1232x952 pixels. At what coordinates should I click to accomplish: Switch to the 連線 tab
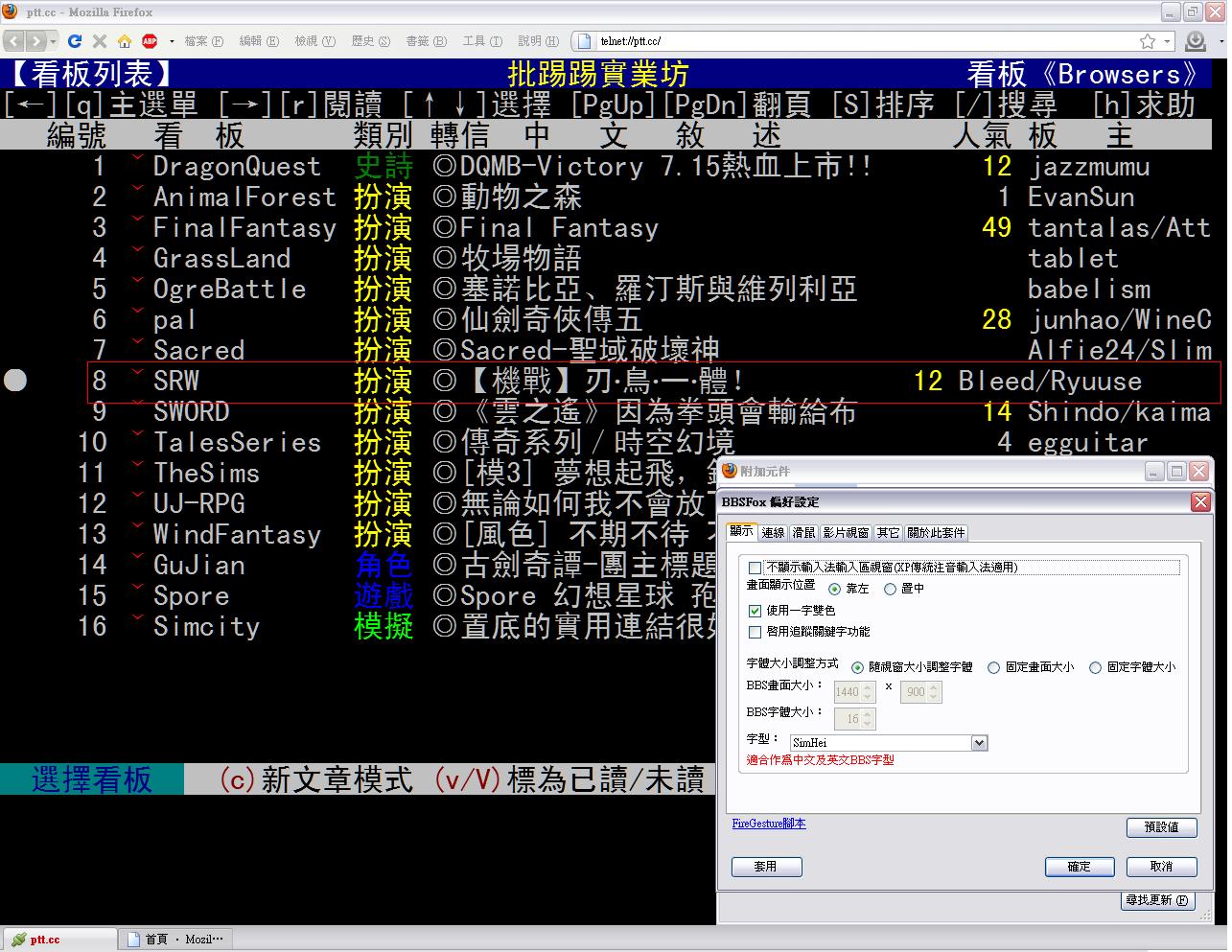point(773,533)
